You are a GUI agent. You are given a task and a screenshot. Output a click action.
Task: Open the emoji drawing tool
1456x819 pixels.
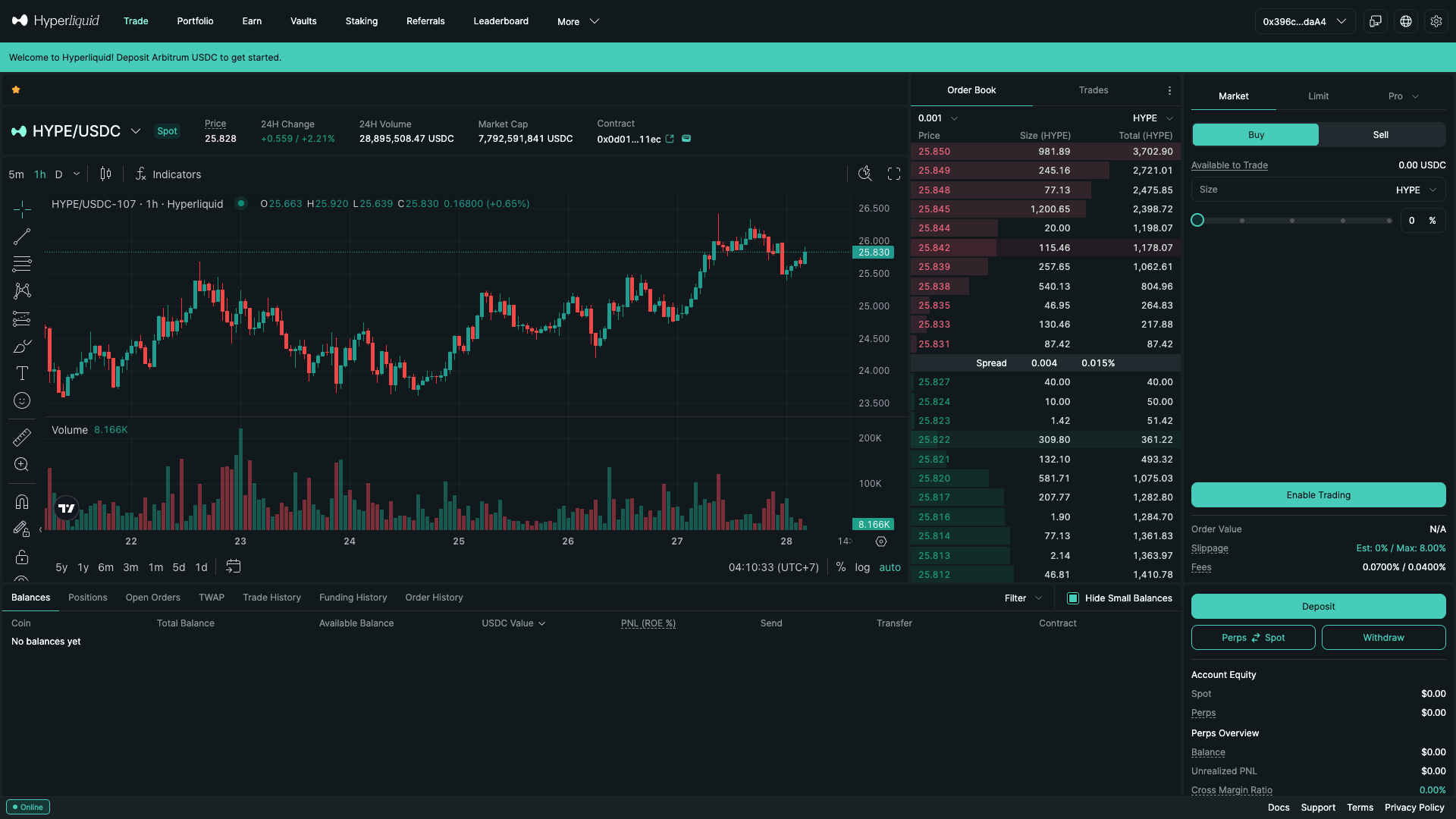22,400
